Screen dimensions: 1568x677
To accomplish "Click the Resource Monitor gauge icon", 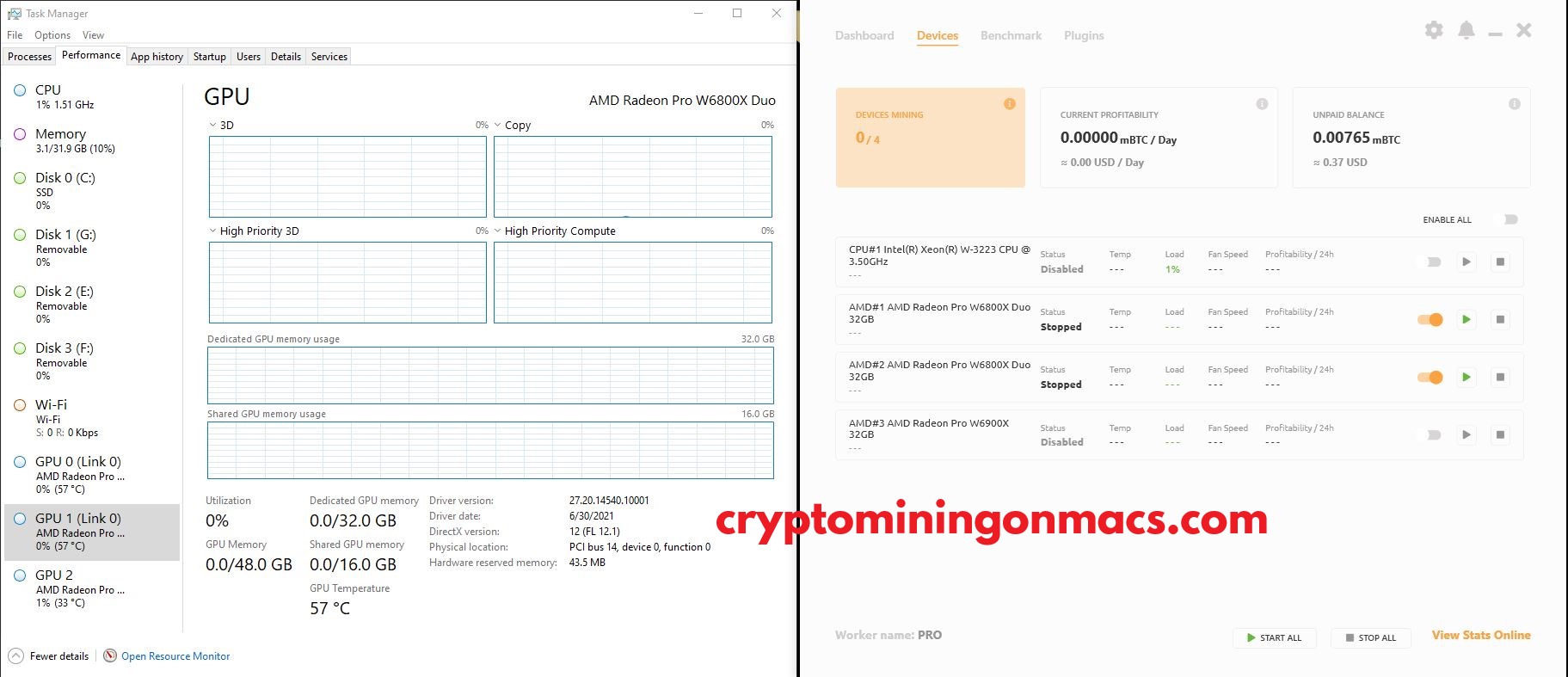I will click(x=110, y=655).
